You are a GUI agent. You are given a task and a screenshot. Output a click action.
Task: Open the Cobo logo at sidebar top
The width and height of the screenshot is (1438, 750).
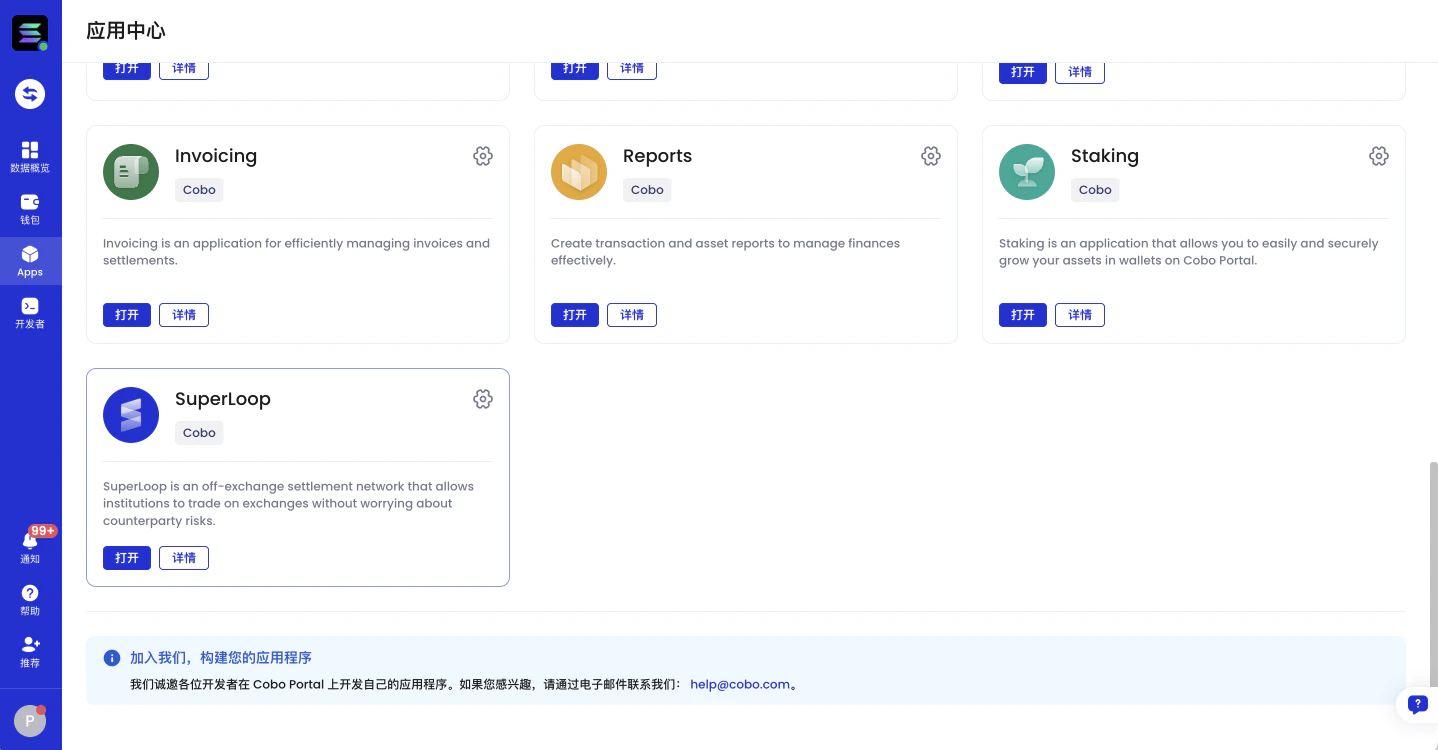click(30, 33)
